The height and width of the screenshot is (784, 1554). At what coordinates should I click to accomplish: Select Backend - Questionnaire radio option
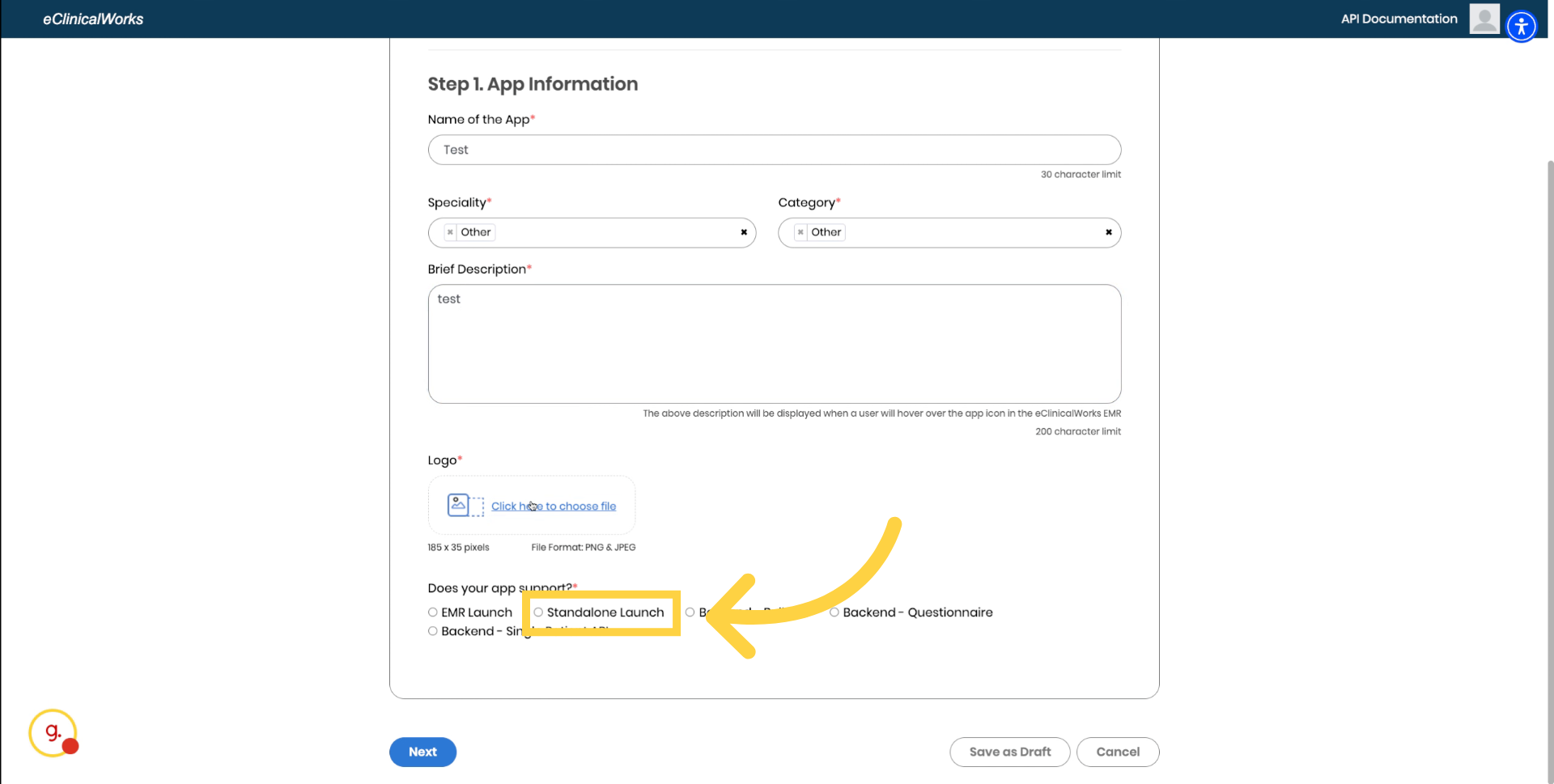(834, 612)
